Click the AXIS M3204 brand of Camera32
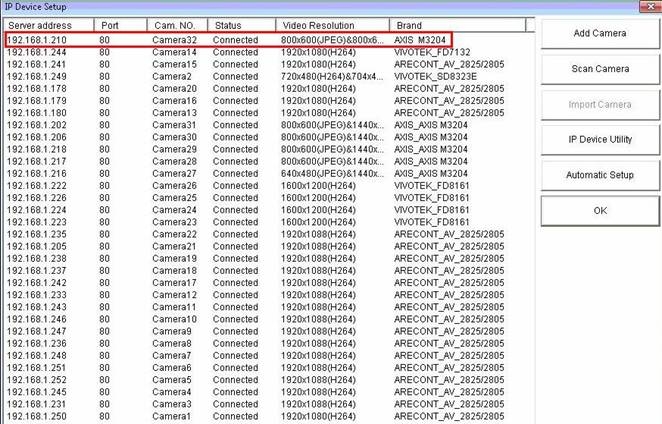 point(420,40)
